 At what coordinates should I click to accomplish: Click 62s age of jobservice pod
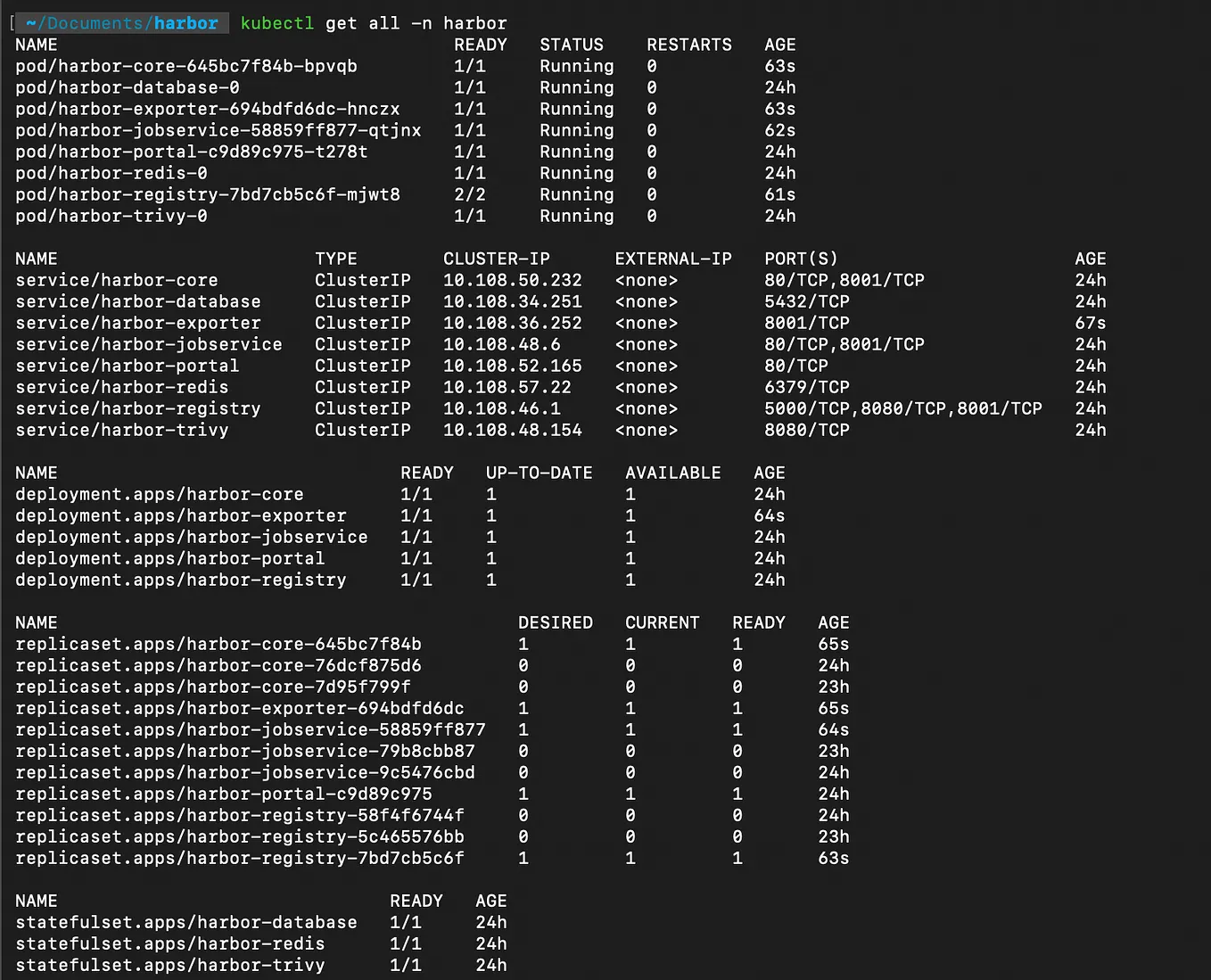[780, 130]
